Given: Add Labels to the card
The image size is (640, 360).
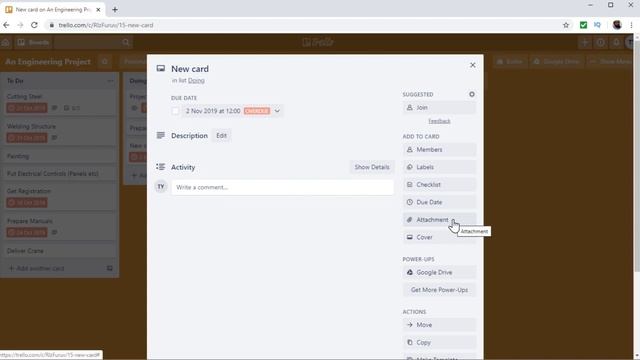Looking at the screenshot, I should point(439,167).
